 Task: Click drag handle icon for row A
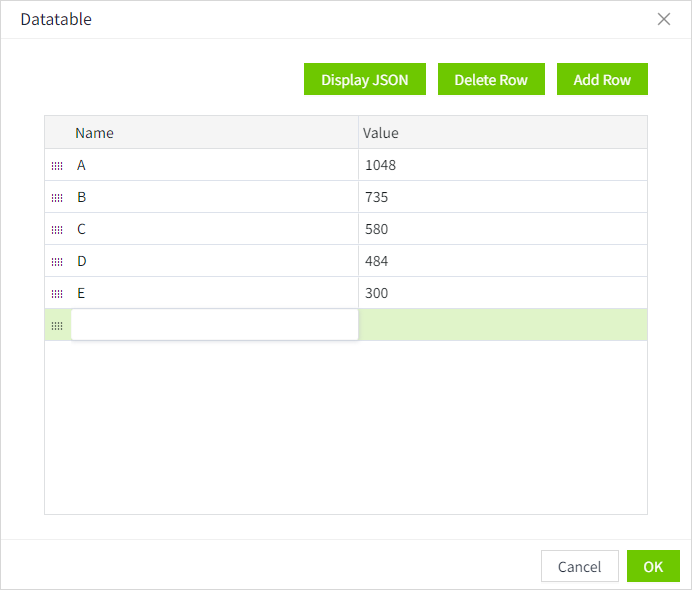(57, 166)
